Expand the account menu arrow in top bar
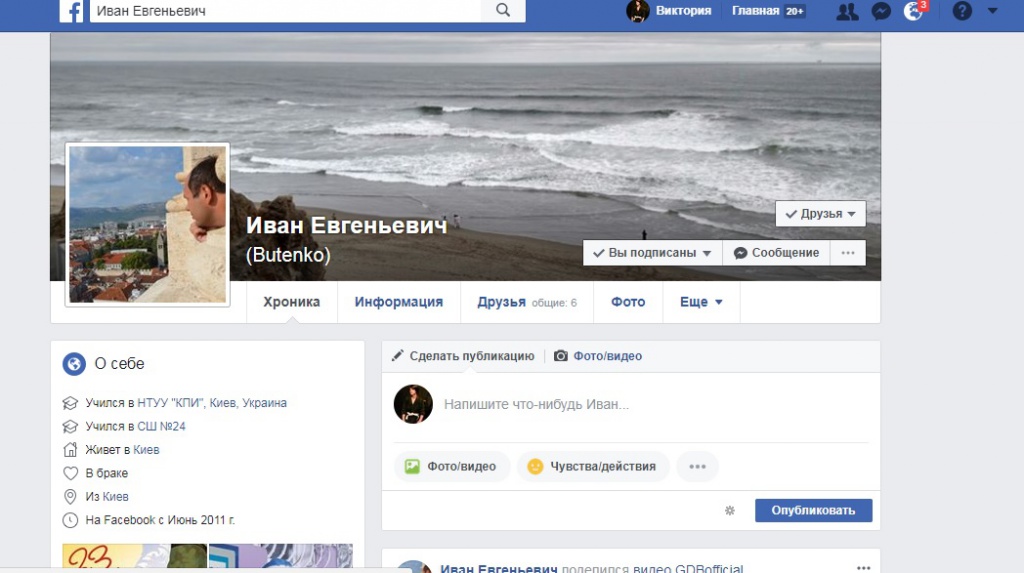 pos(993,10)
